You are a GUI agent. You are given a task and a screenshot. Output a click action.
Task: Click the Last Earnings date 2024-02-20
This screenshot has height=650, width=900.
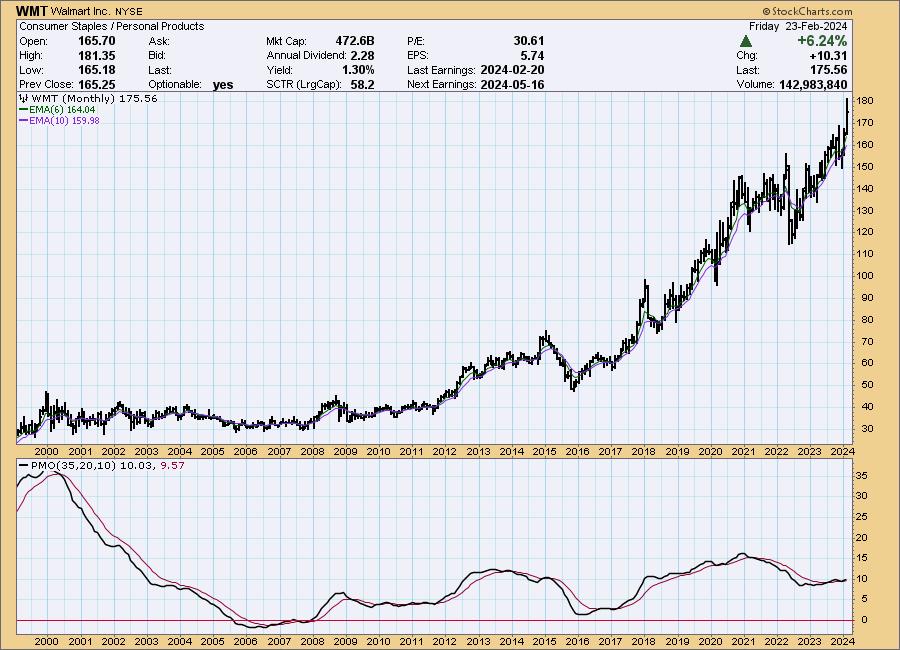pyautogui.click(x=512, y=70)
